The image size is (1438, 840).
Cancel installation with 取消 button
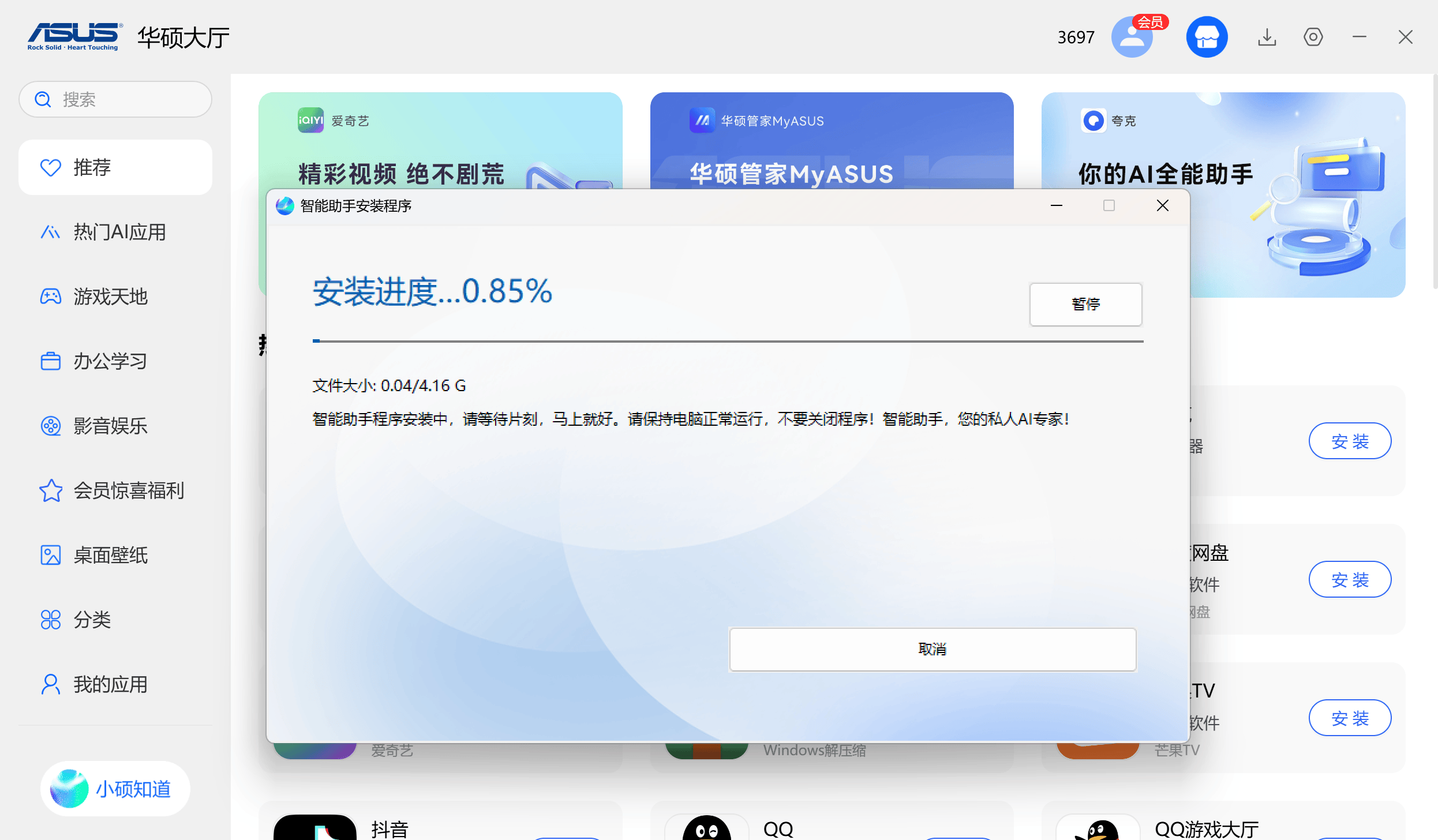pos(933,649)
